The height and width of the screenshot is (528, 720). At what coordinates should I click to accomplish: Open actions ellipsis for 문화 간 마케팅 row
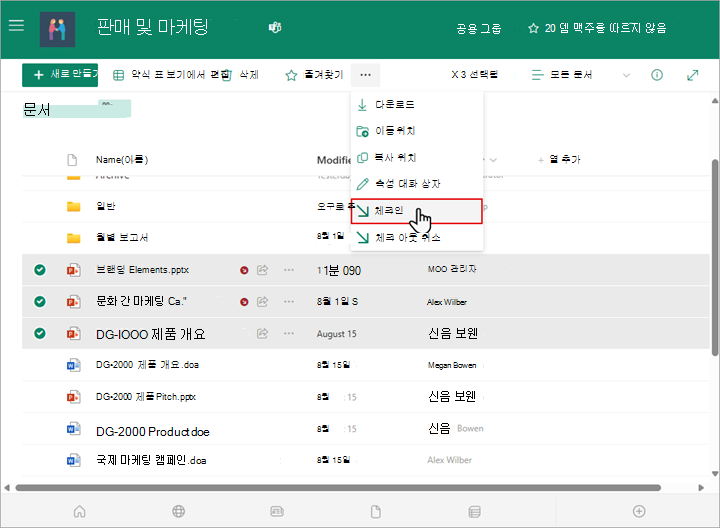(289, 302)
